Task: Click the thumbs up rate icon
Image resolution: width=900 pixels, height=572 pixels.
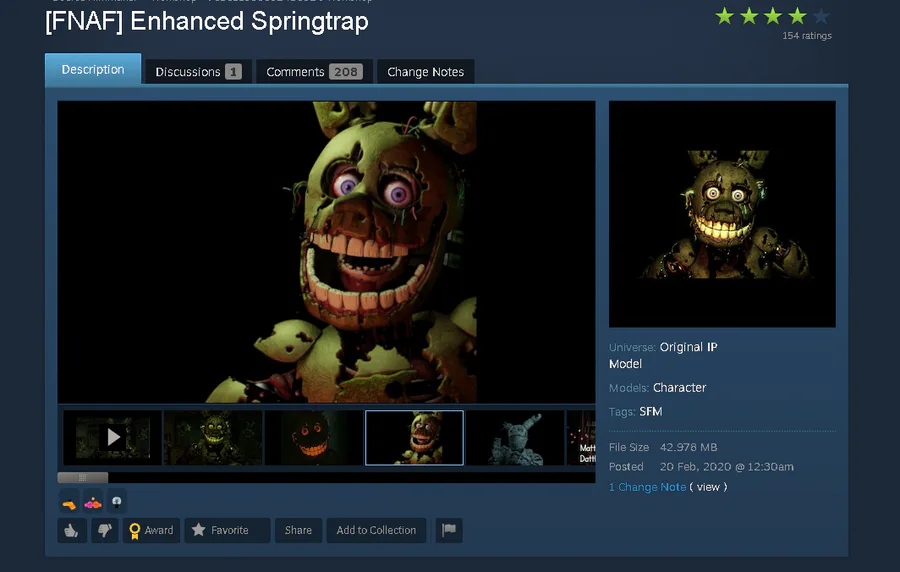Action: [72, 530]
